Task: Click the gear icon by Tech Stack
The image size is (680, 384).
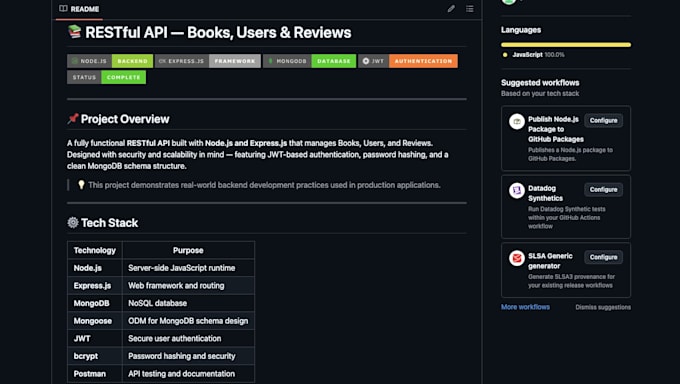Action: point(73,223)
